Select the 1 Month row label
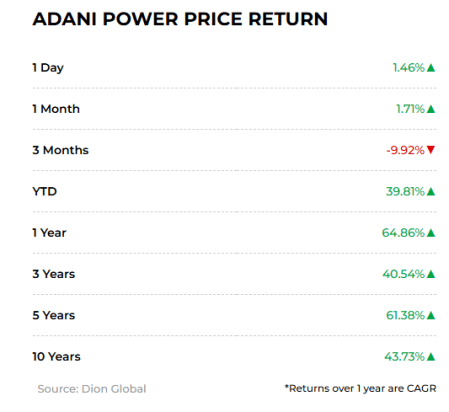449x412 pixels. click(x=56, y=109)
